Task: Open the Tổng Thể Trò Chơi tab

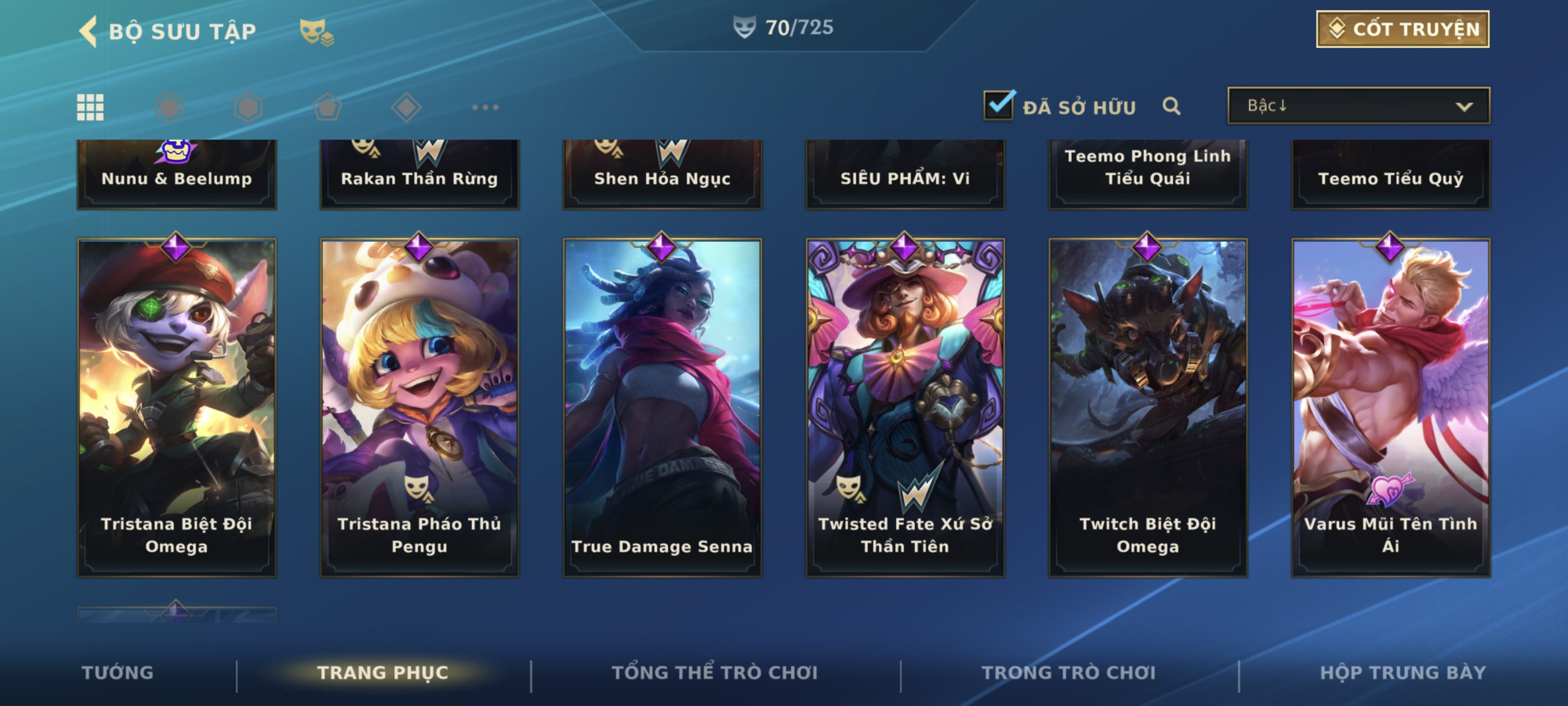Action: coord(715,672)
